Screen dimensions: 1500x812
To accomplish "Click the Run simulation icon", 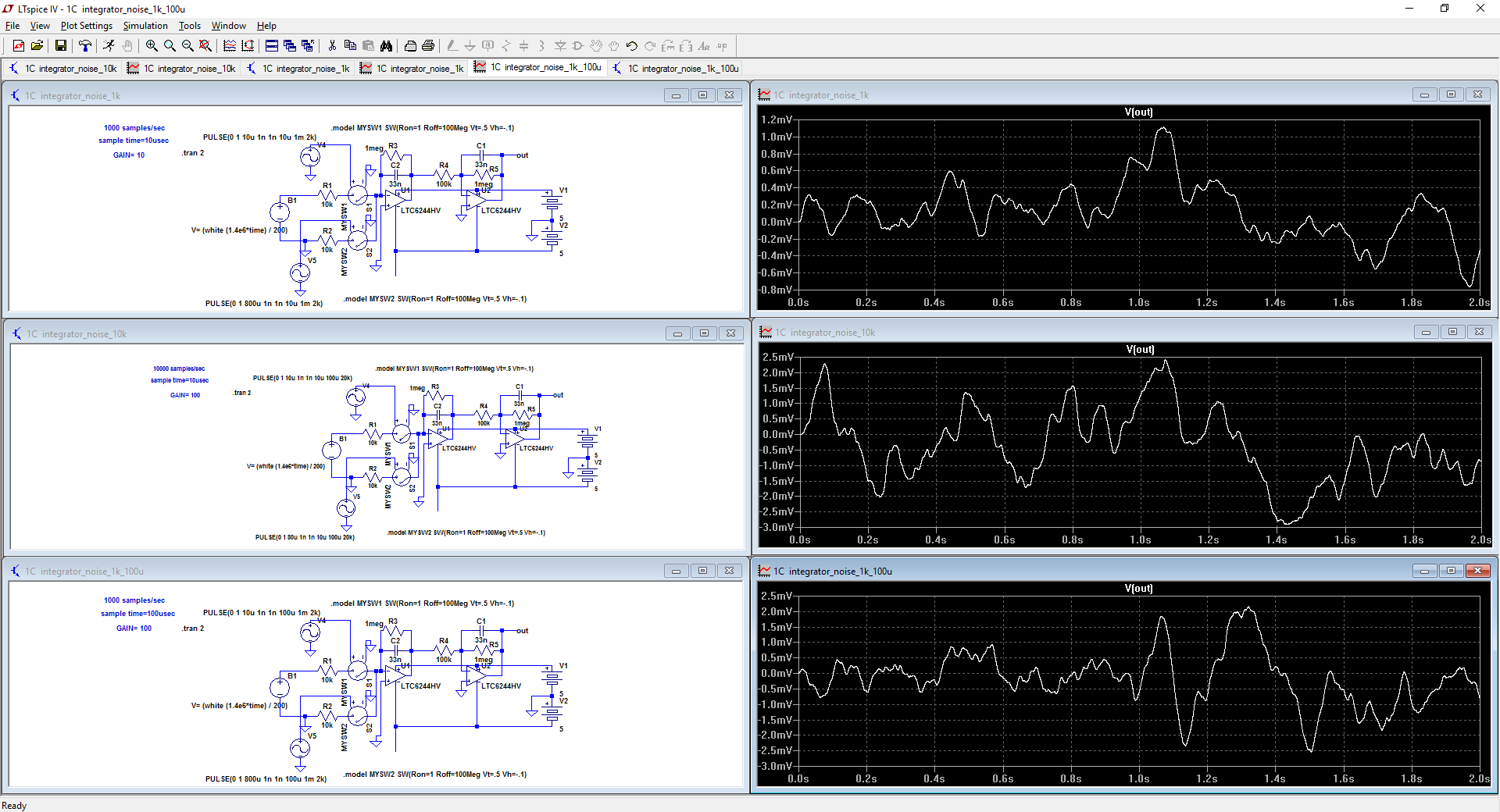I will coord(109,46).
